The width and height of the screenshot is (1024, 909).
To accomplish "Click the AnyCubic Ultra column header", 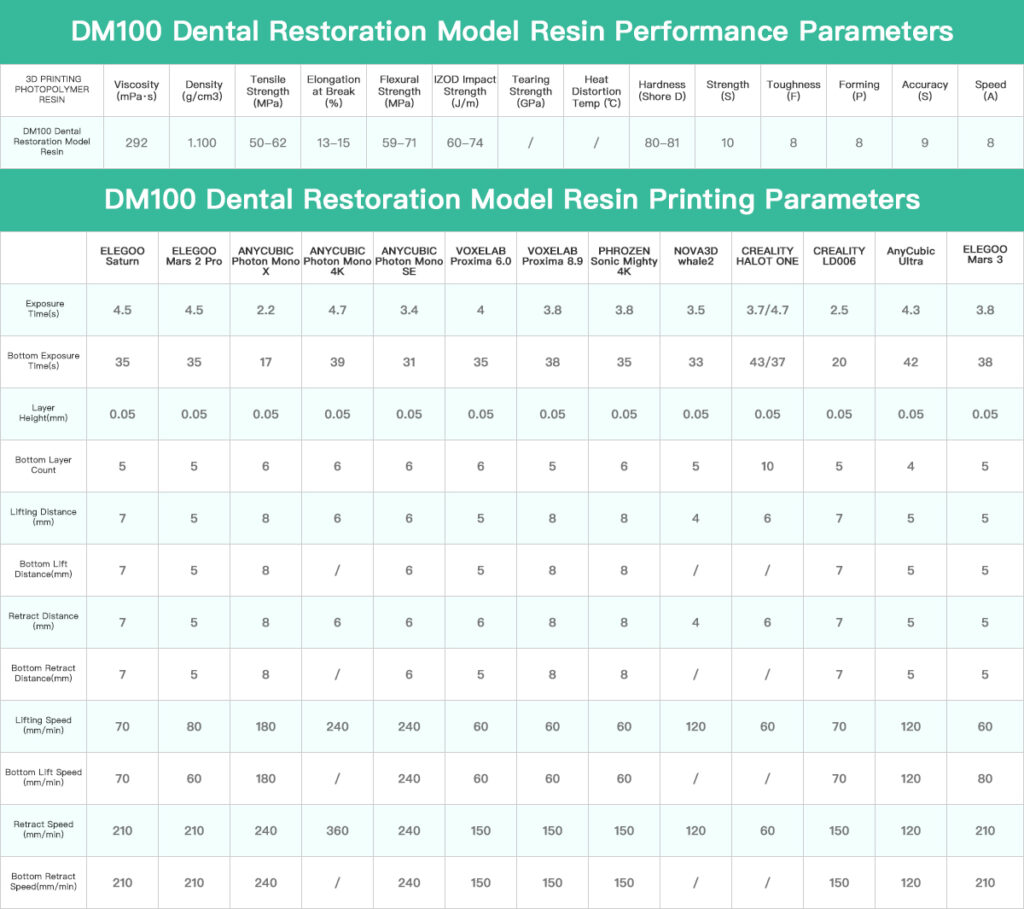I will pyautogui.click(x=910, y=256).
